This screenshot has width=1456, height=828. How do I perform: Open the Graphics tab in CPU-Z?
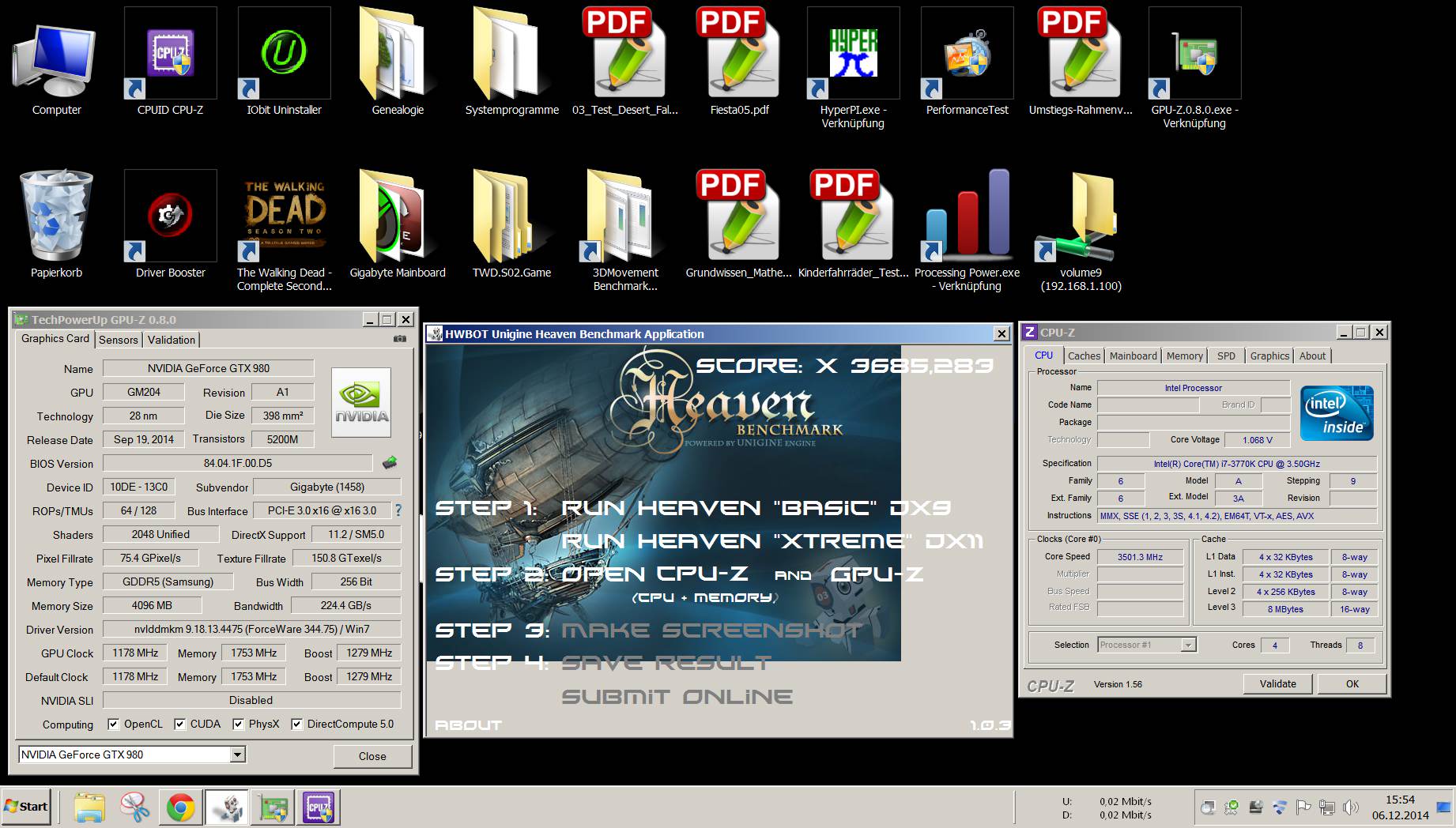pos(1269,356)
